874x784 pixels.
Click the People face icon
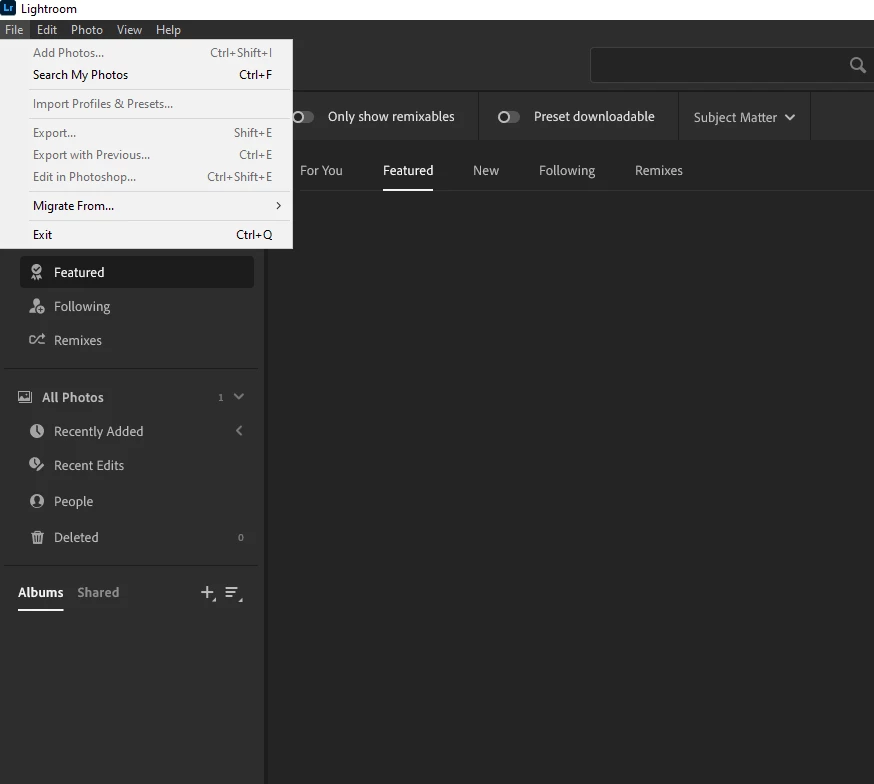37,501
